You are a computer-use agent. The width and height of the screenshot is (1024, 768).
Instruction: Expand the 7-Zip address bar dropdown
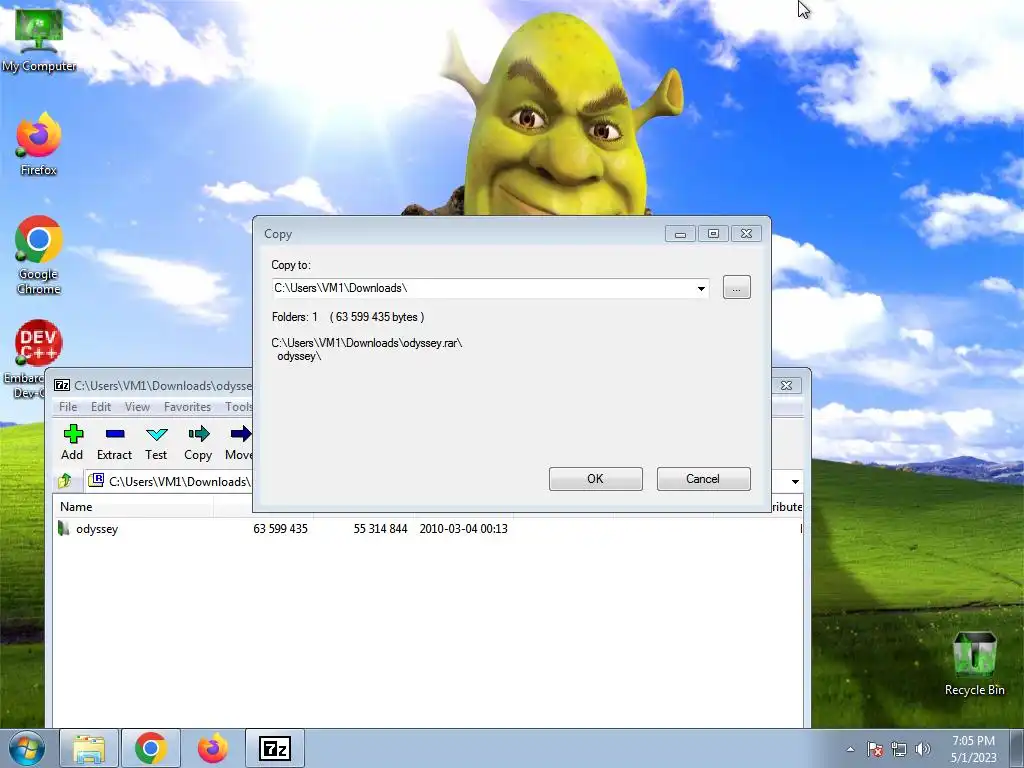795,481
